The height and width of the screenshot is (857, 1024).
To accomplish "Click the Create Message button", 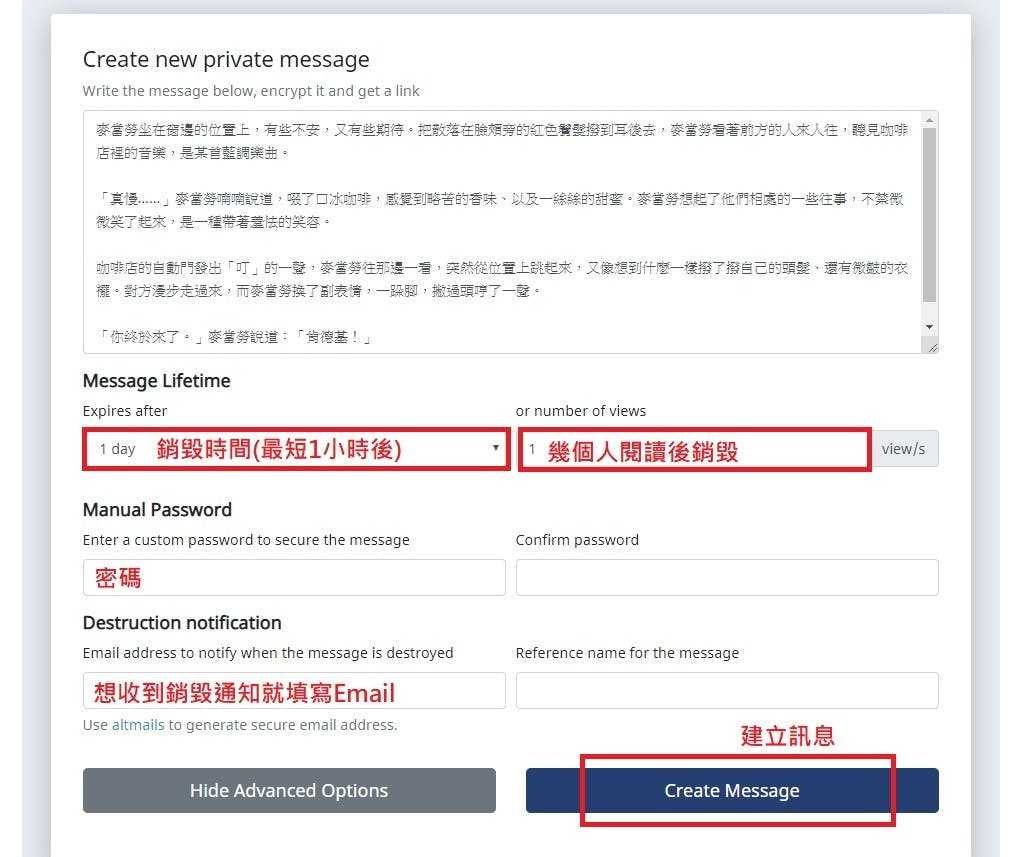I will tap(732, 790).
